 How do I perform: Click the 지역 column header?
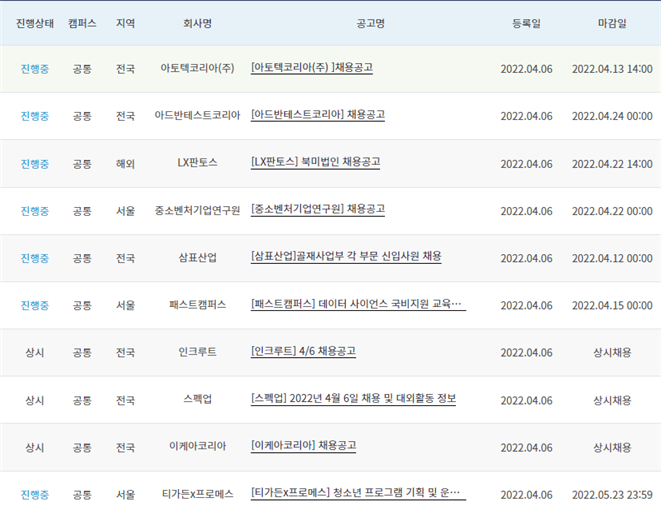pyautogui.click(x=126, y=23)
